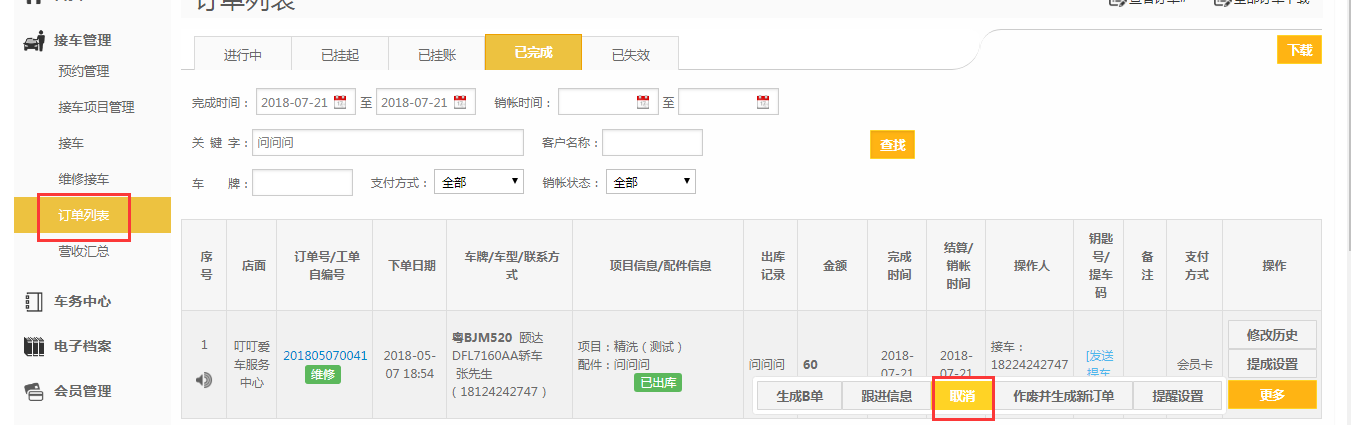Open the 支付方式 dropdown
The height and width of the screenshot is (425, 1351).
click(x=479, y=182)
